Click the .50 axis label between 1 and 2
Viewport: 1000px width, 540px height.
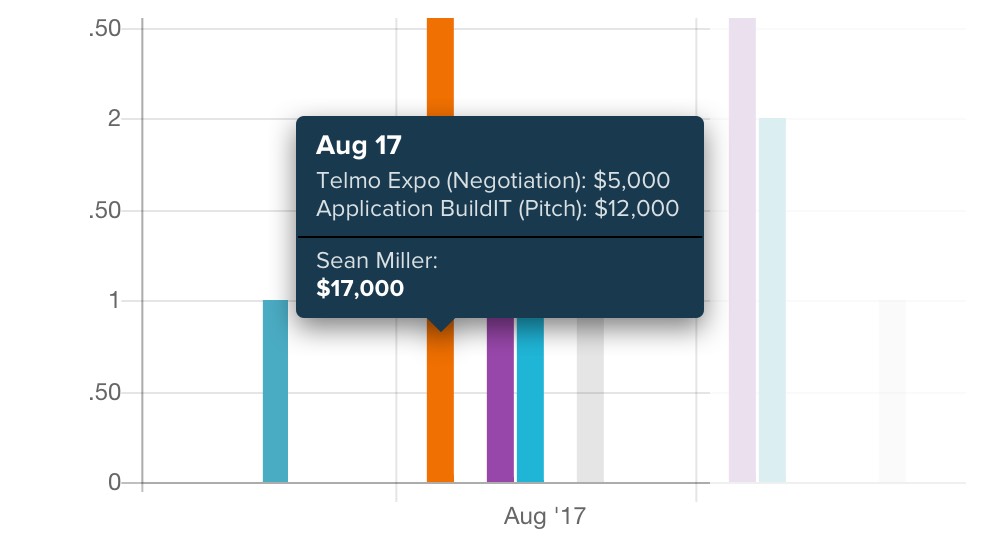(105, 210)
